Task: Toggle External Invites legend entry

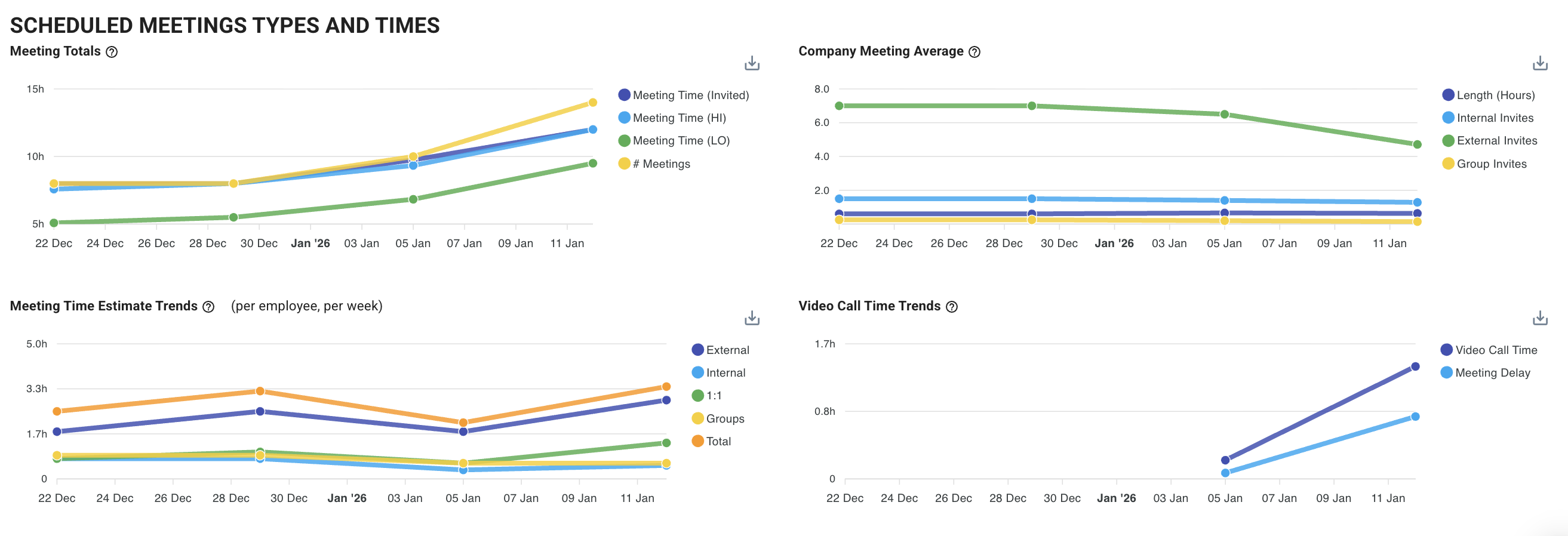Action: 1496,141
